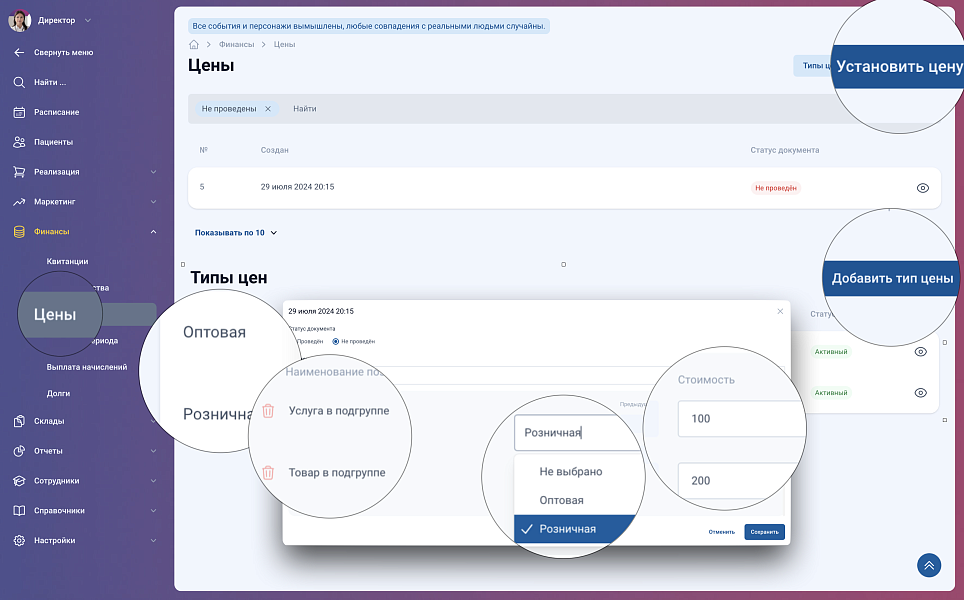Screen dimensions: 964x600
Task: Delete the Услуга в подгруппе row
Action: coord(268,411)
